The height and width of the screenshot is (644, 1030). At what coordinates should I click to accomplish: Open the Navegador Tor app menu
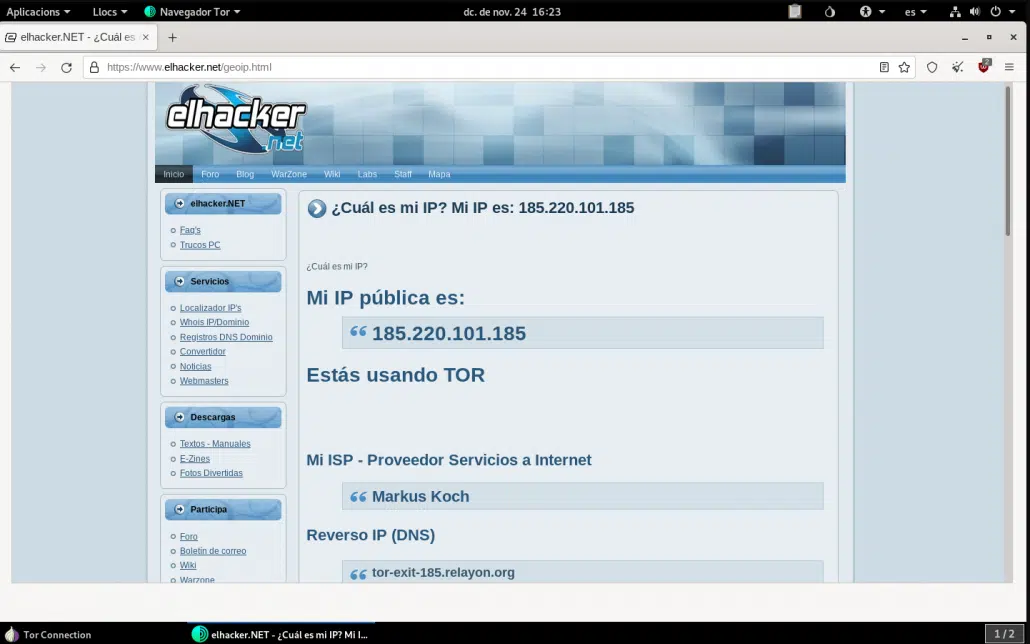pos(192,12)
